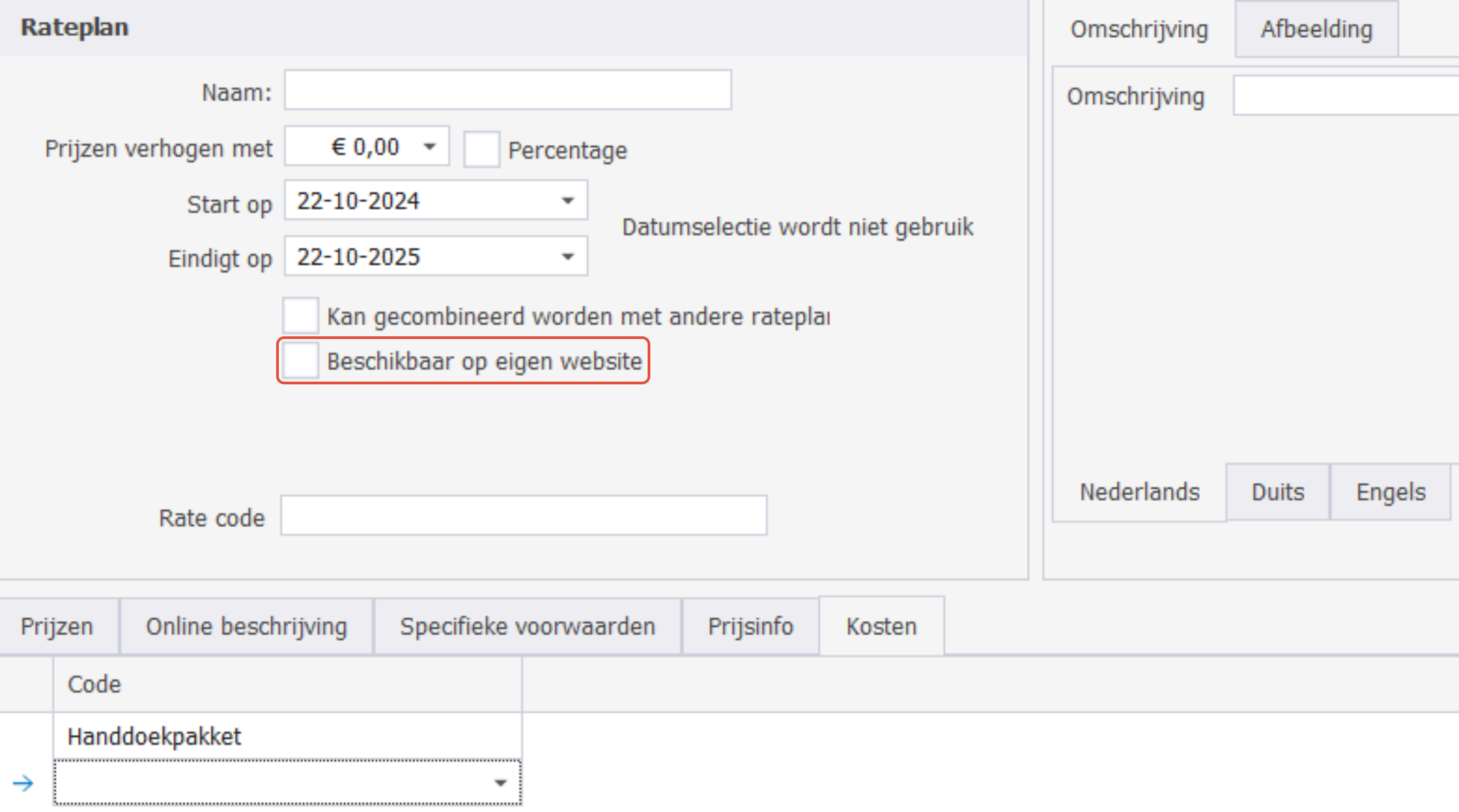Focus the 'Rate code' text field
This screenshot has height=812, width=1459.
(x=524, y=516)
